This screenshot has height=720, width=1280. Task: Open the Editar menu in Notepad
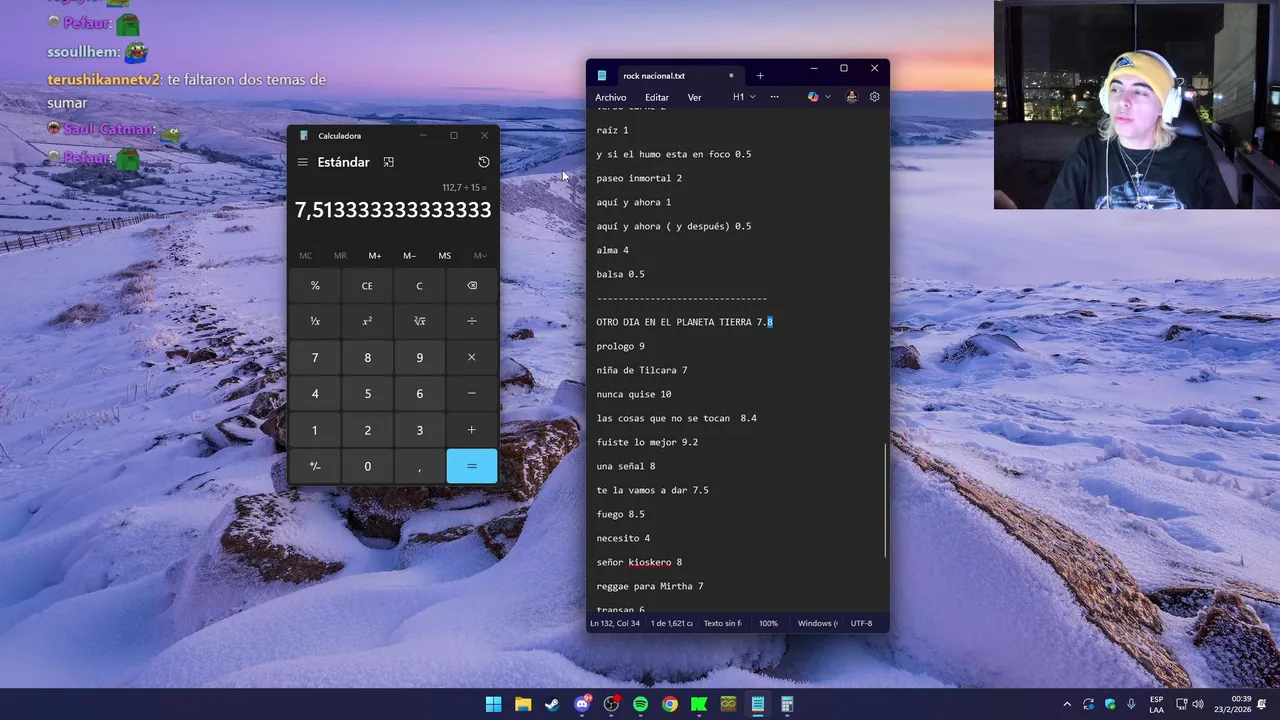coord(657,97)
